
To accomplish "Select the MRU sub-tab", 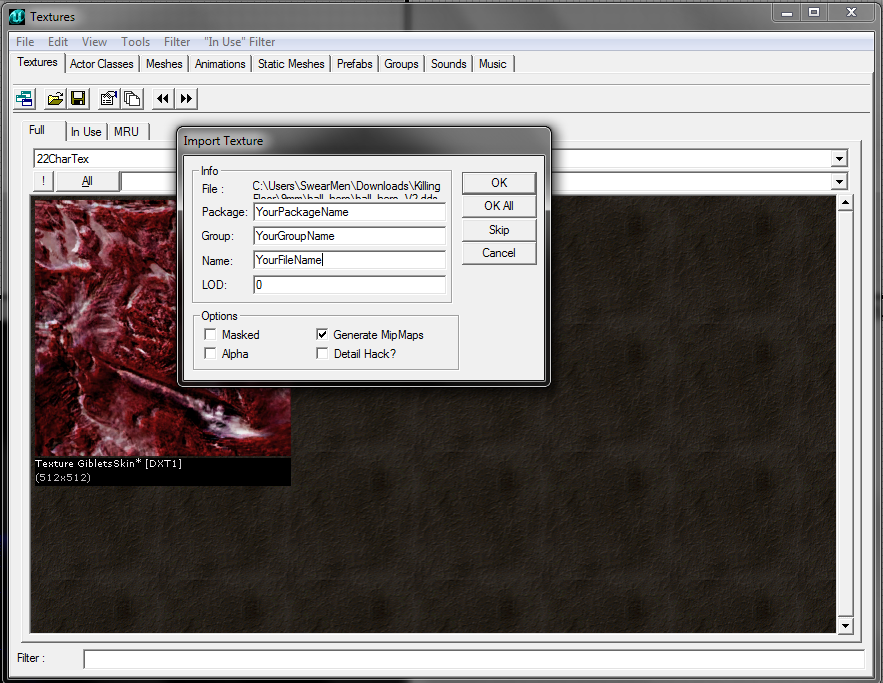I will (x=126, y=132).
